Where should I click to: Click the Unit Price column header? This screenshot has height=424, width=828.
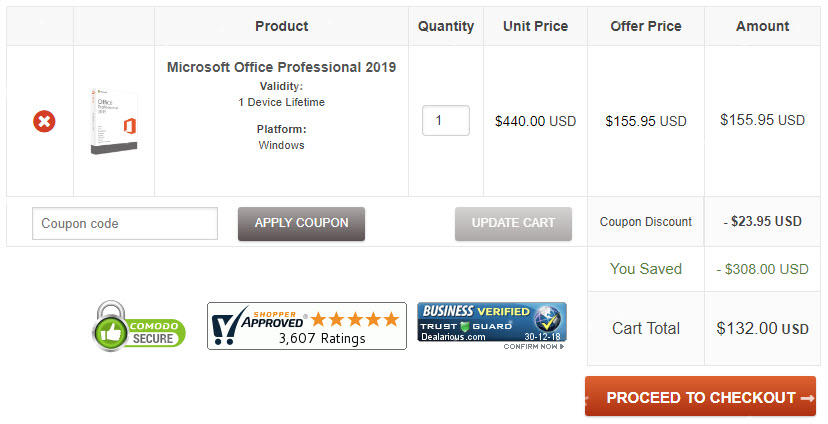(x=535, y=26)
